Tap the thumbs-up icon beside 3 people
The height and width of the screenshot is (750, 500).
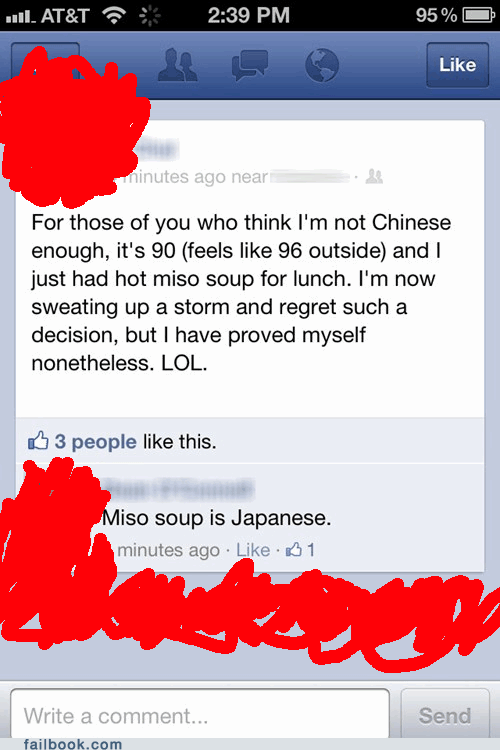pos(38,441)
